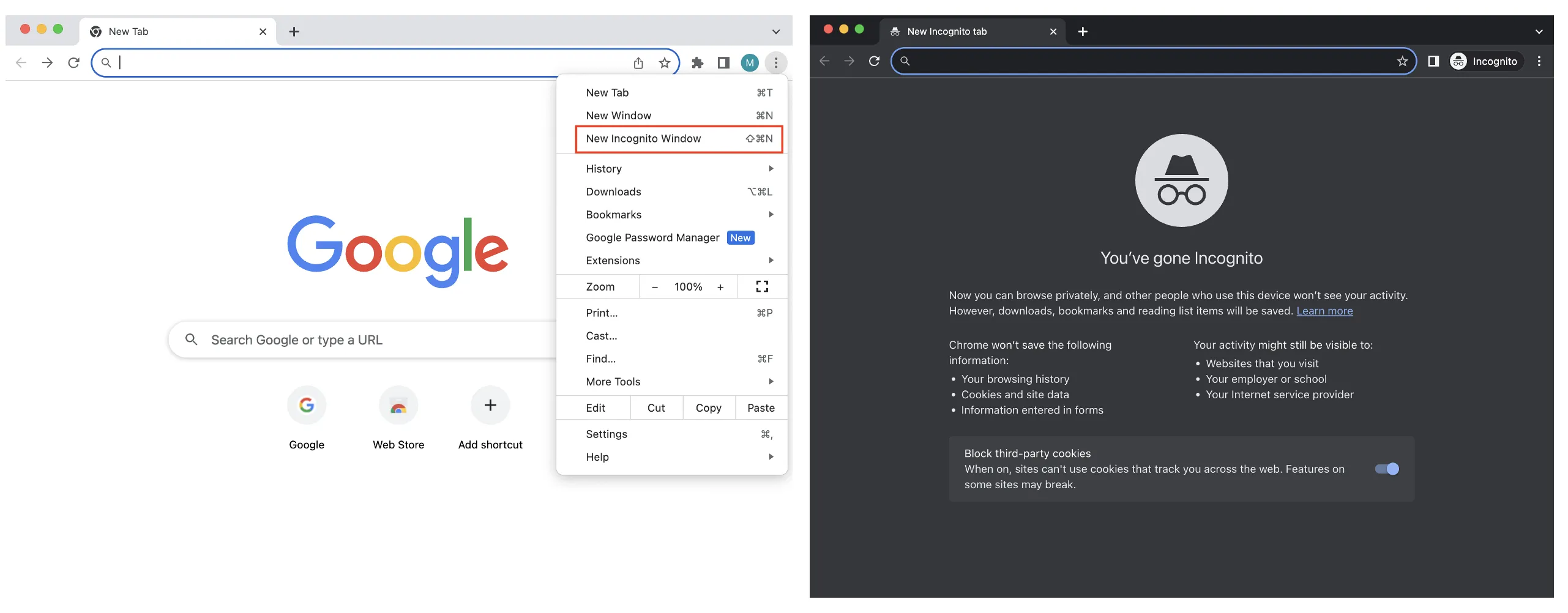Click the Learn more link

[1324, 311]
